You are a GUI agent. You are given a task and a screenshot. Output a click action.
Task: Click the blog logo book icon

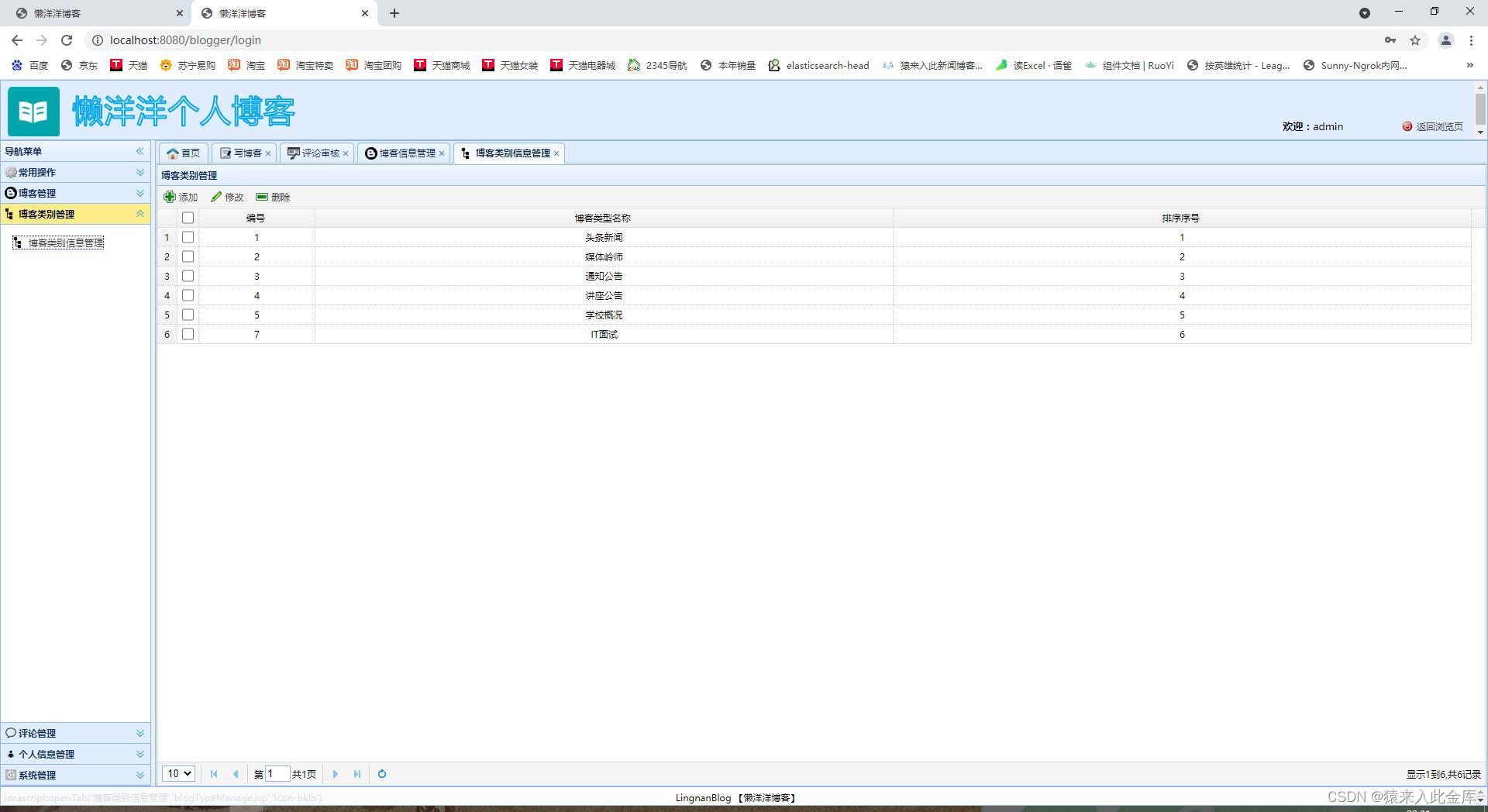click(x=33, y=112)
